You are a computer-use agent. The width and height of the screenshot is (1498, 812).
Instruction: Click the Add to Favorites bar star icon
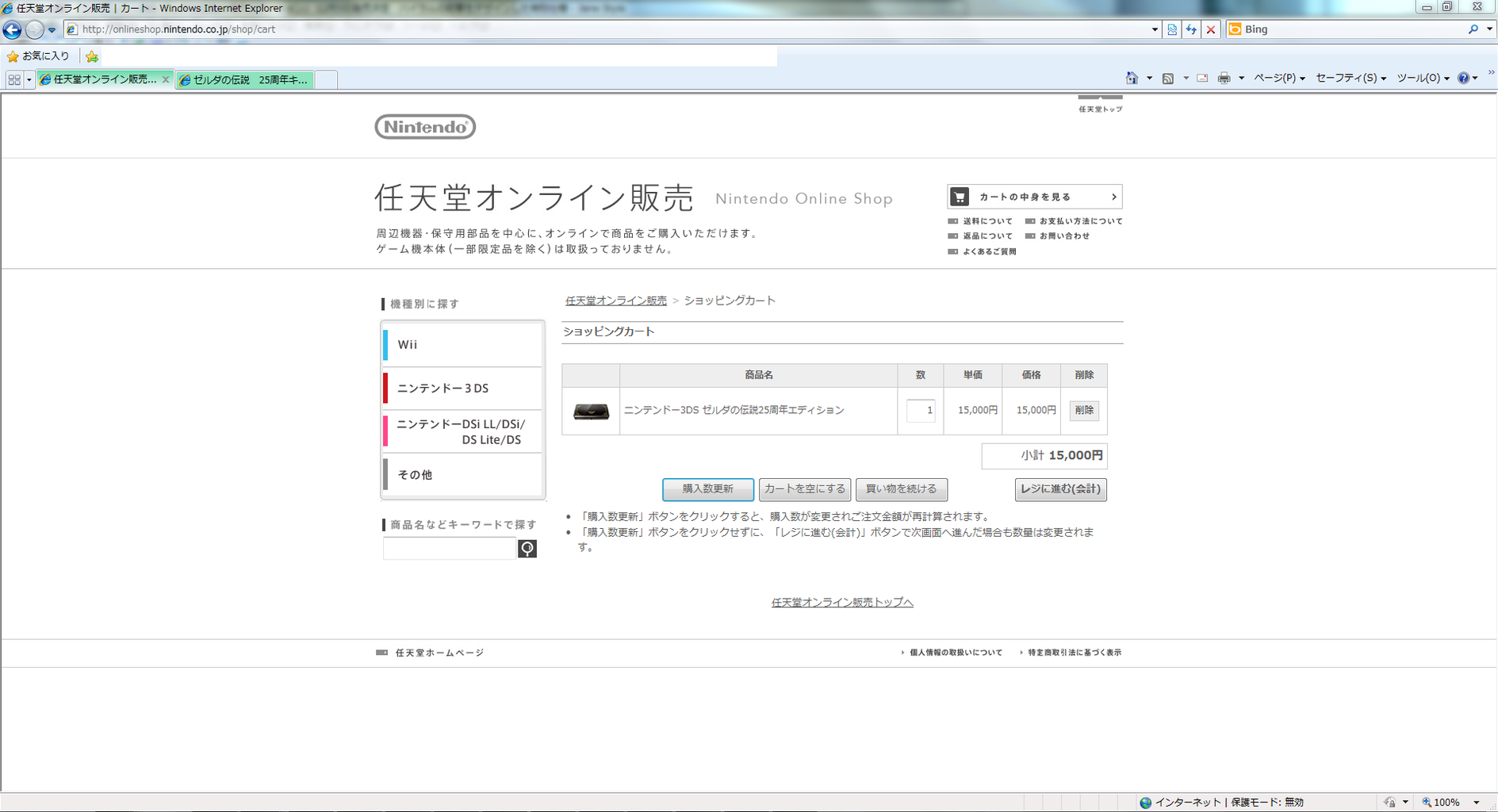coord(92,56)
